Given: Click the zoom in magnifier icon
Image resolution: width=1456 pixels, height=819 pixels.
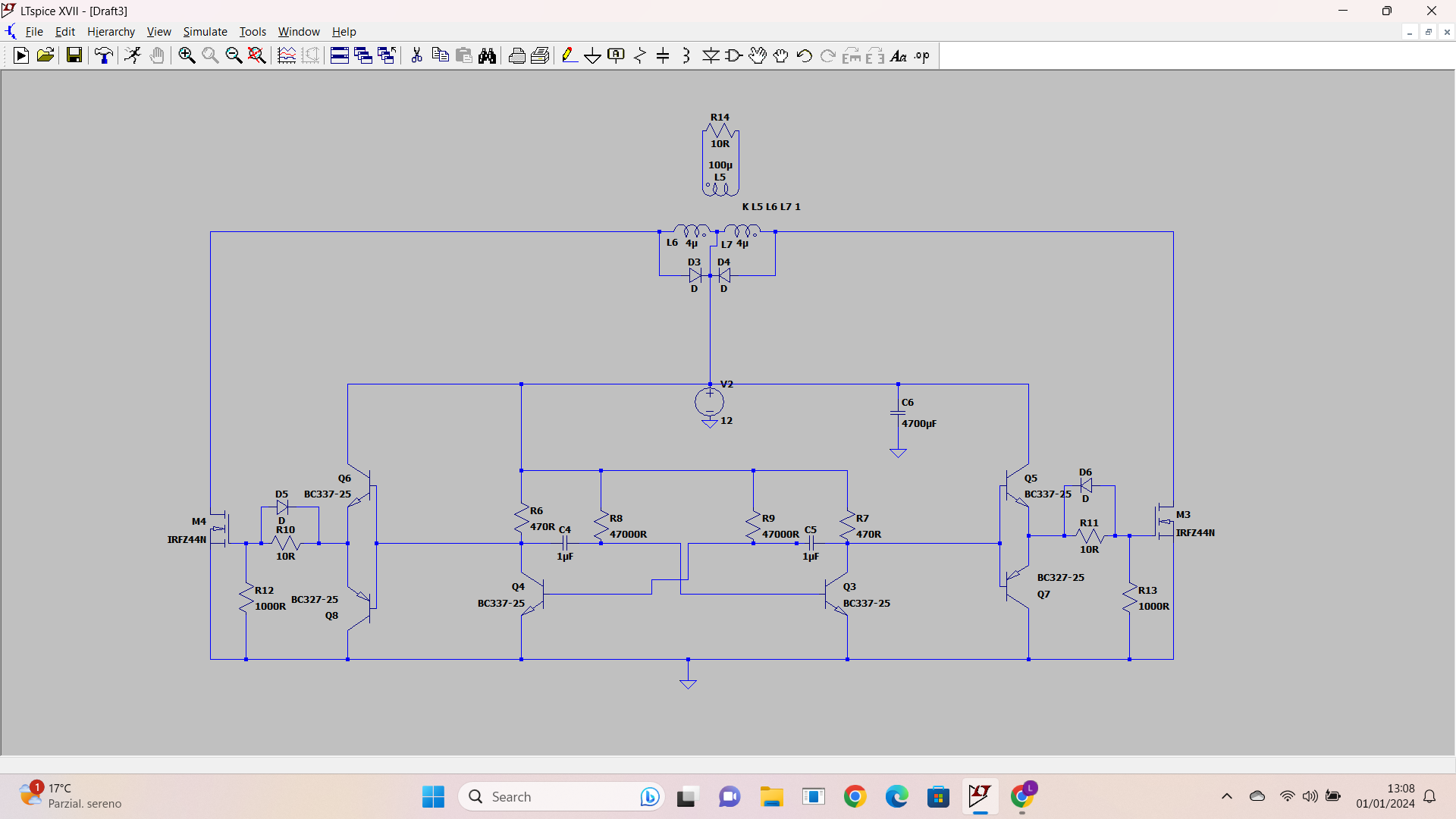Looking at the screenshot, I should point(187,55).
